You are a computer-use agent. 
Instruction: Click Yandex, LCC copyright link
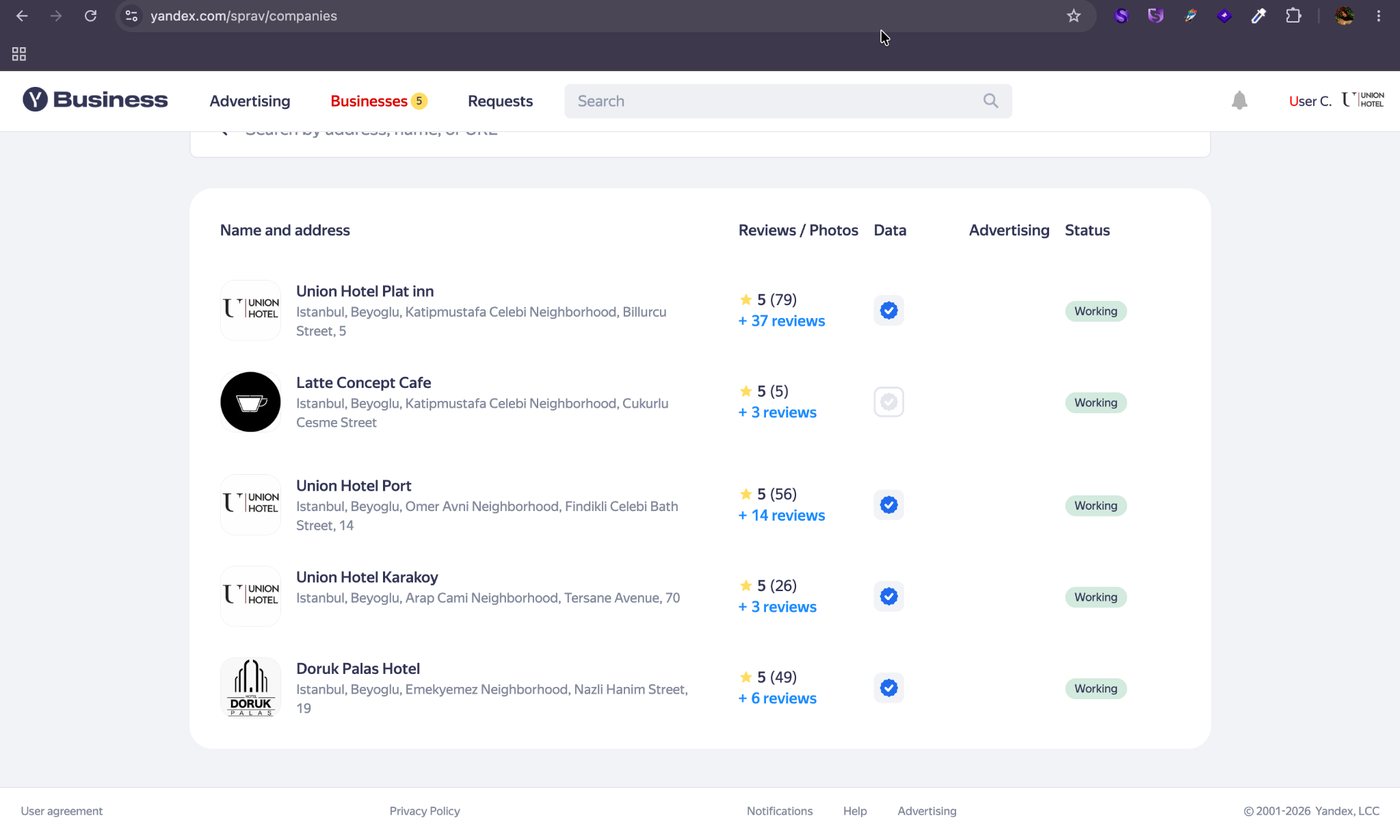click(x=1347, y=811)
